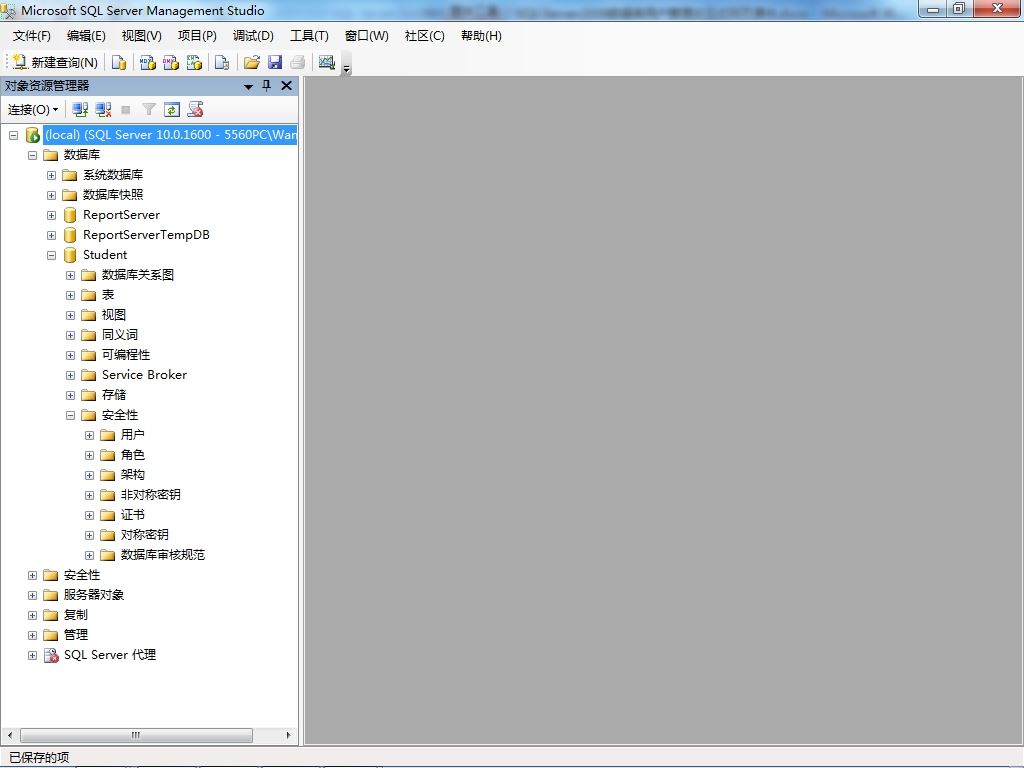This screenshot has width=1024, height=768.
Task: Open the 调试(D) menu
Action: (x=253, y=36)
